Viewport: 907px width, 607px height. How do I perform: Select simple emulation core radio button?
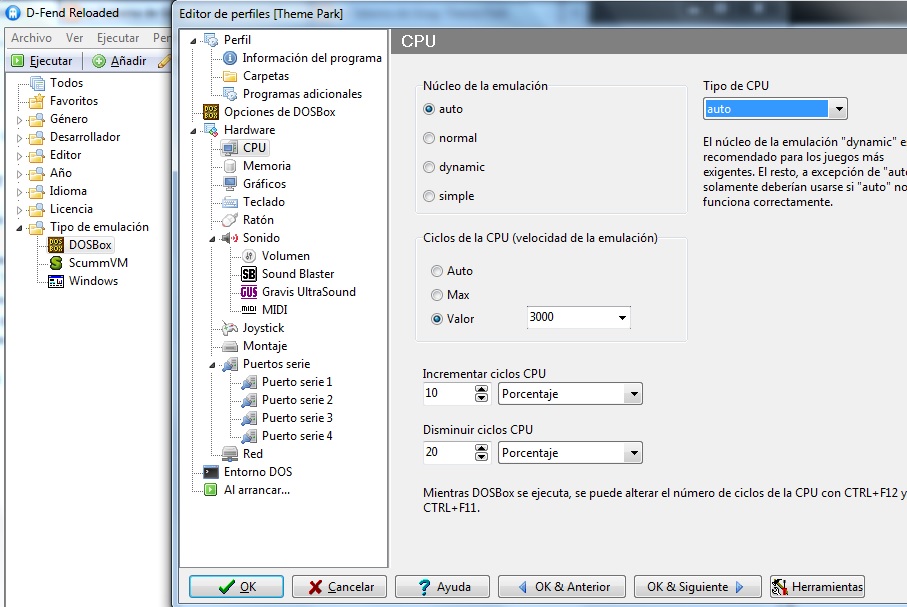(x=429, y=196)
